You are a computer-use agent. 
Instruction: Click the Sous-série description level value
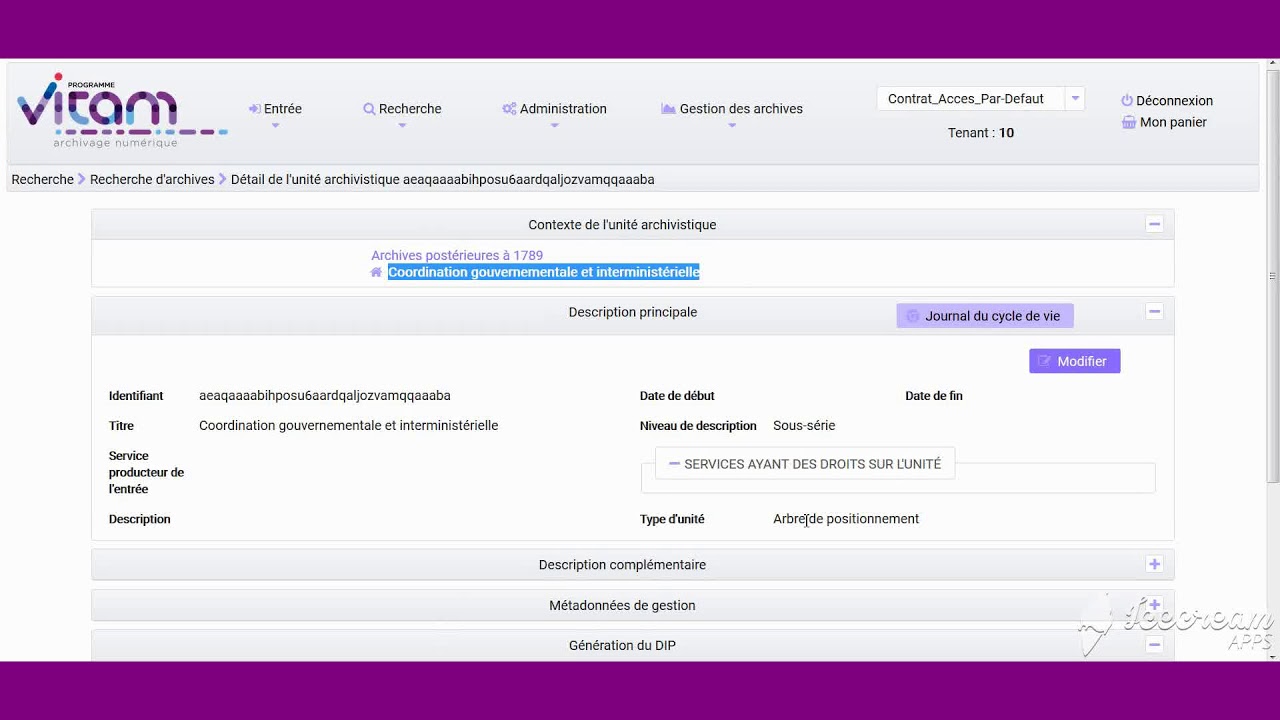tap(804, 426)
